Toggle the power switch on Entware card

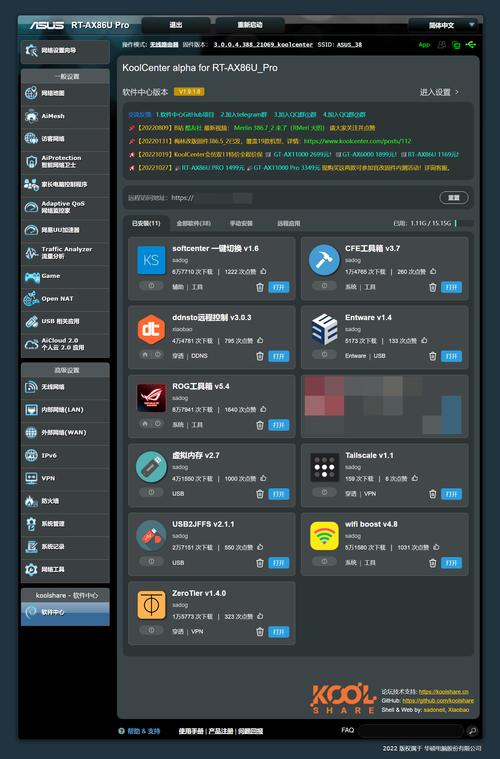(324, 354)
